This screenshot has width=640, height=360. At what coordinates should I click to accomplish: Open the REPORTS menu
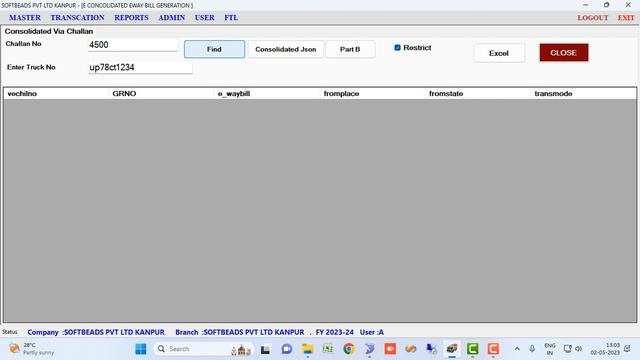pyautogui.click(x=131, y=18)
